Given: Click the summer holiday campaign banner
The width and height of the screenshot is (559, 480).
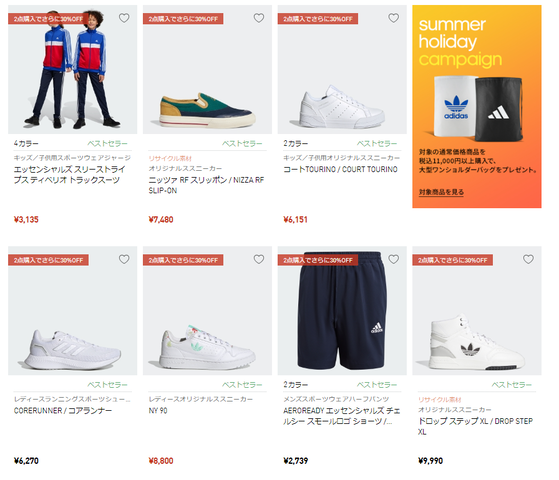Looking at the screenshot, I should (477, 106).
